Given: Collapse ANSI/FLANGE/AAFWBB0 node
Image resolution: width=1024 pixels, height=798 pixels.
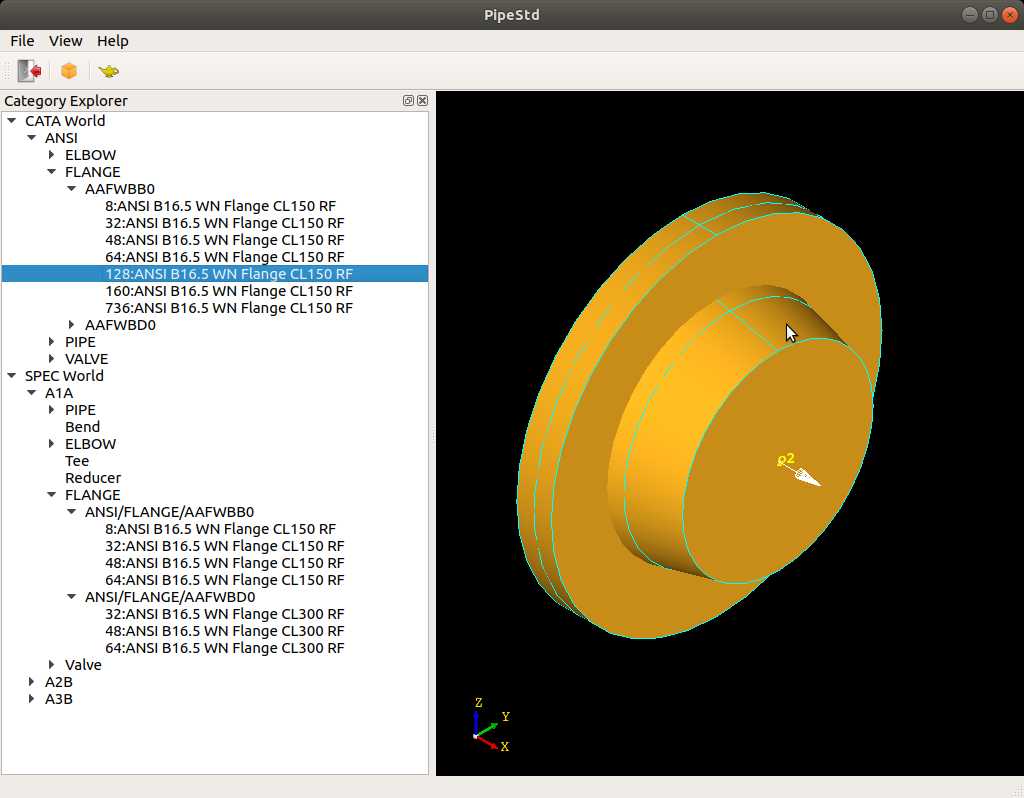Looking at the screenshot, I should [x=72, y=511].
